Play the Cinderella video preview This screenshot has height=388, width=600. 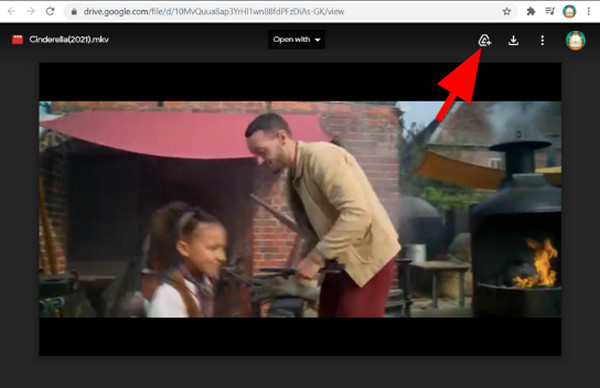(x=300, y=209)
